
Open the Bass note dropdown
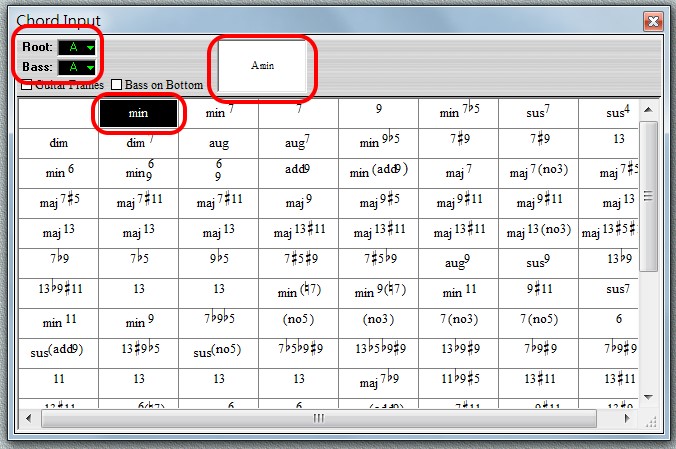pos(77,67)
